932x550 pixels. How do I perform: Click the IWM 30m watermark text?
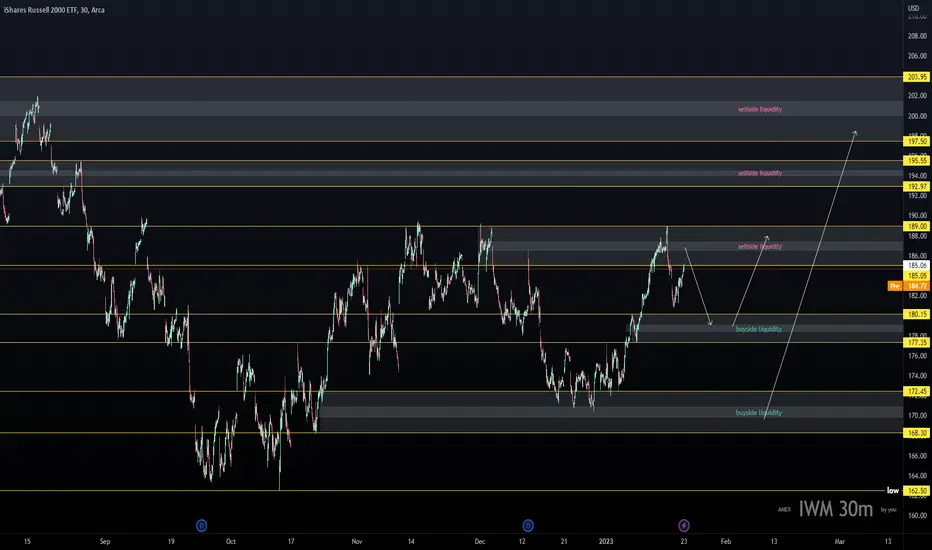click(835, 509)
